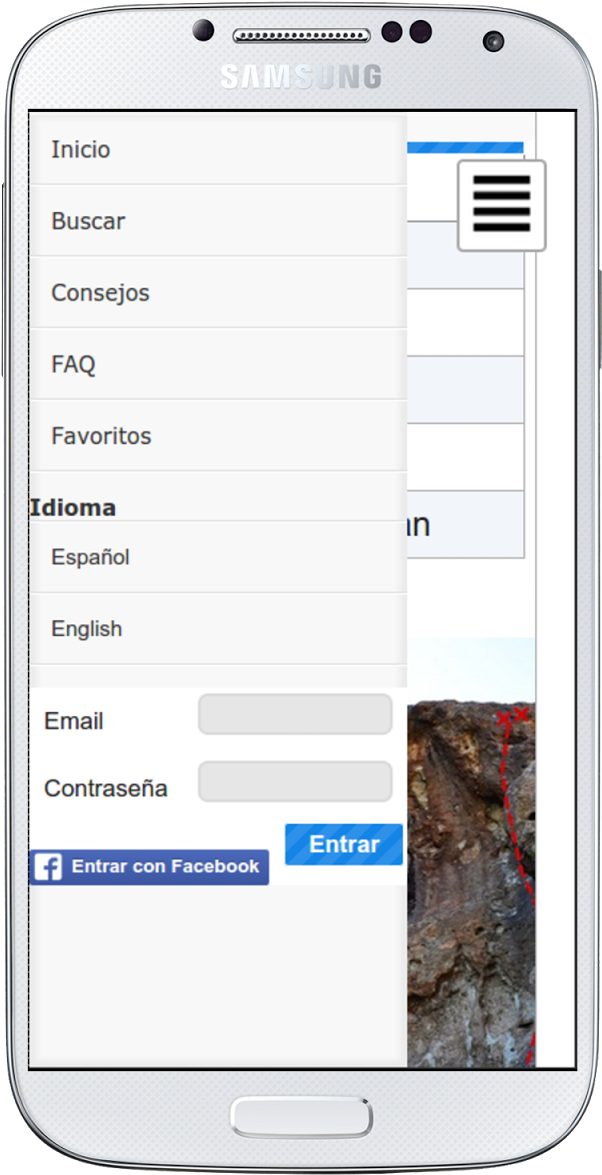Toggle the hamburger menu icon
Viewport: 602px width, 1175px height.
point(502,205)
